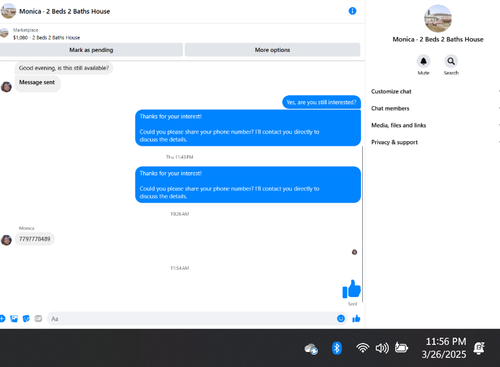The width and height of the screenshot is (500, 367).
Task: Click Monica's avatar beside phone number
Action: (6, 240)
